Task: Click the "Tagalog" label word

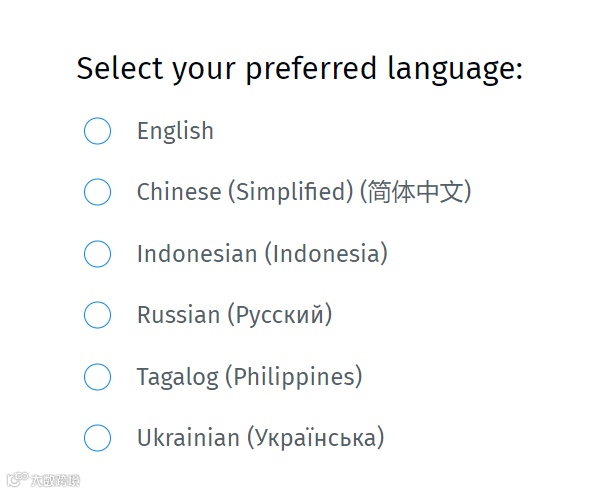Action: 177,378
